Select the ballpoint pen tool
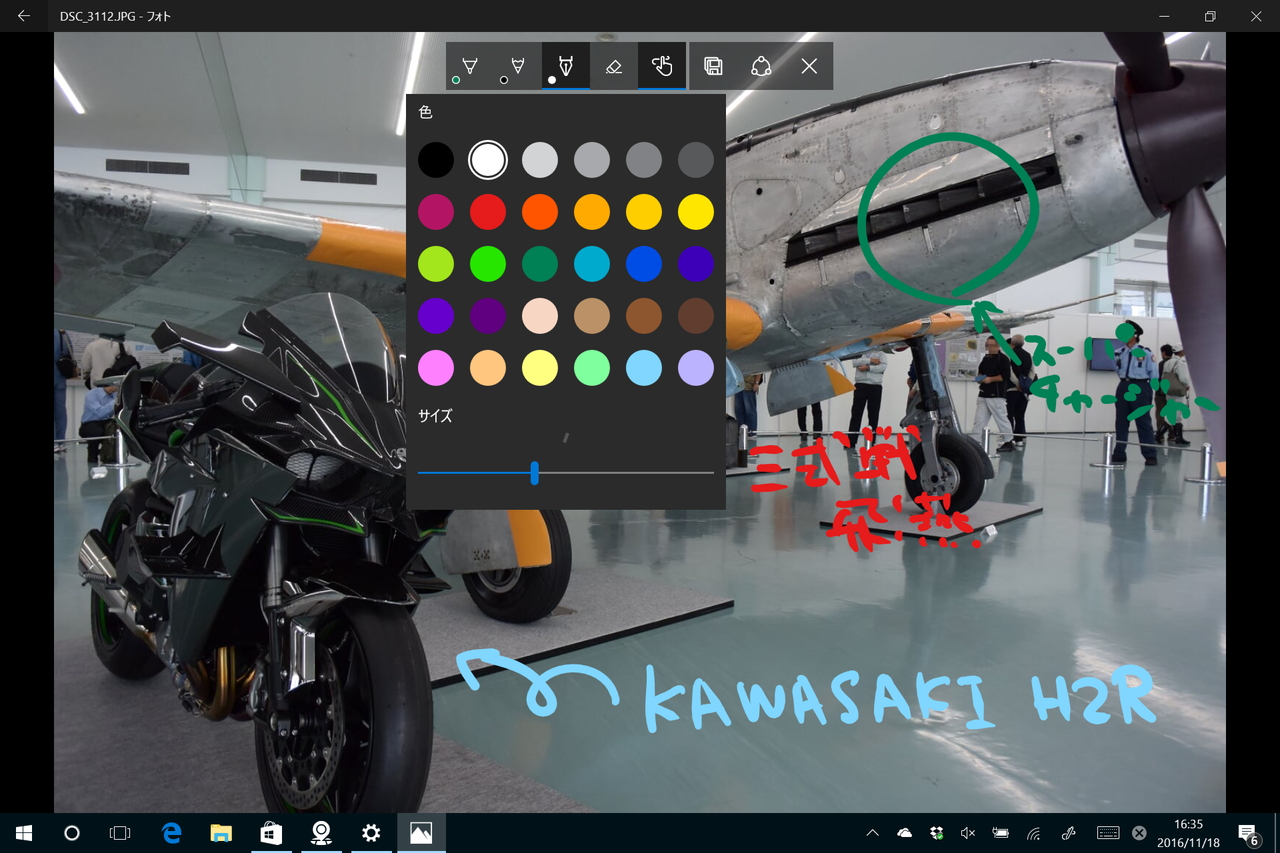Viewport: 1280px width, 853px height. (x=469, y=66)
